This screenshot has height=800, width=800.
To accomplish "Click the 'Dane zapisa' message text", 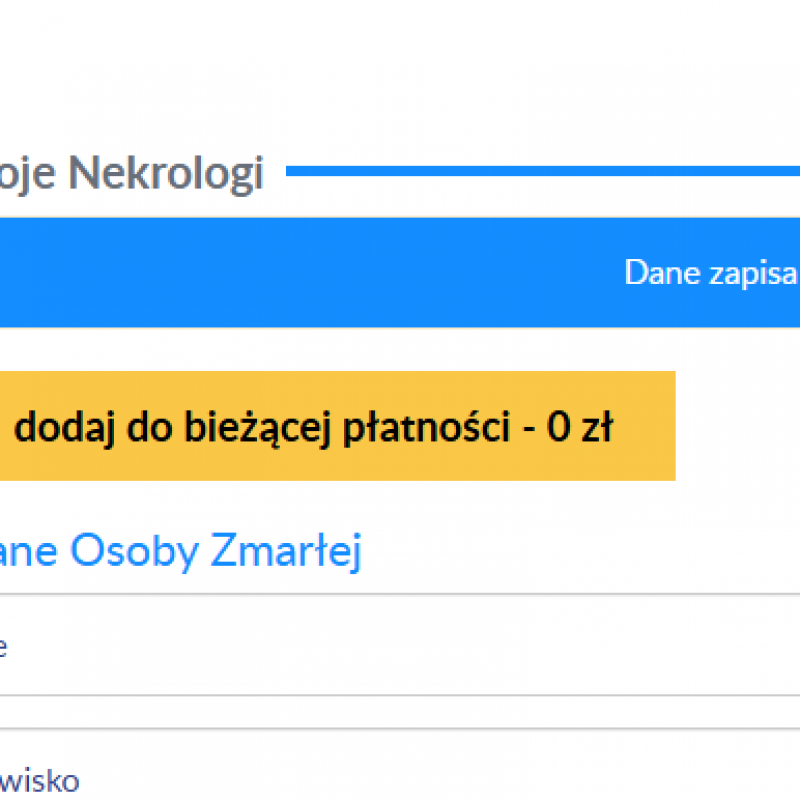I will tap(710, 272).
